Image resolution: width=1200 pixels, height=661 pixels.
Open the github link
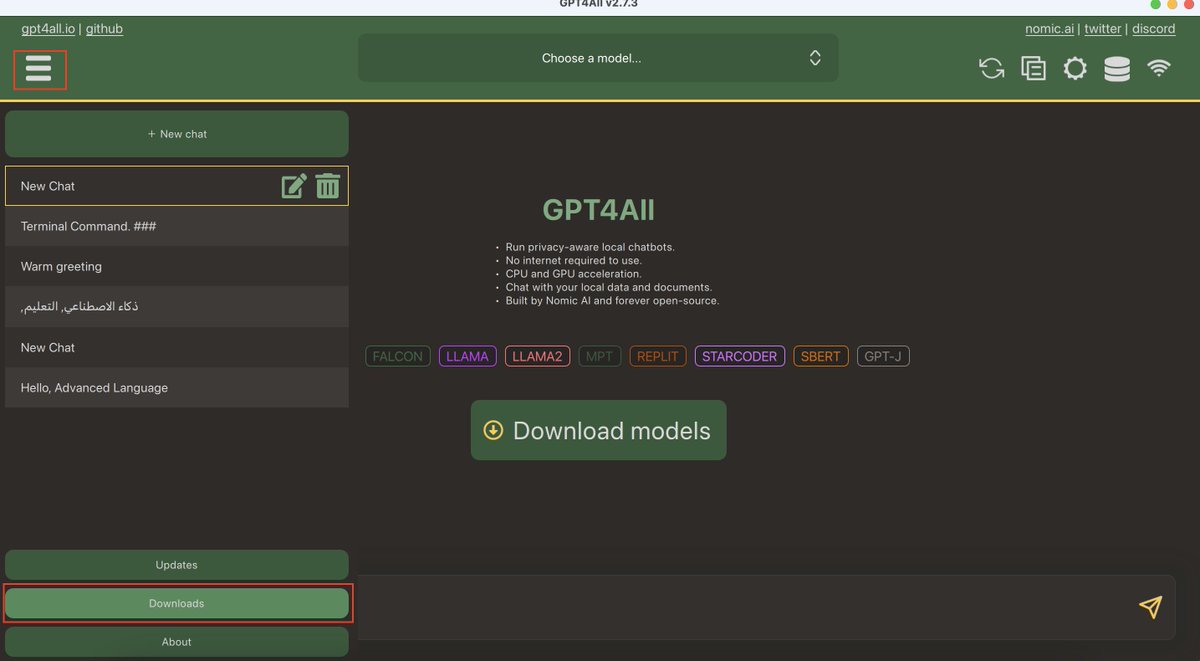(104, 29)
